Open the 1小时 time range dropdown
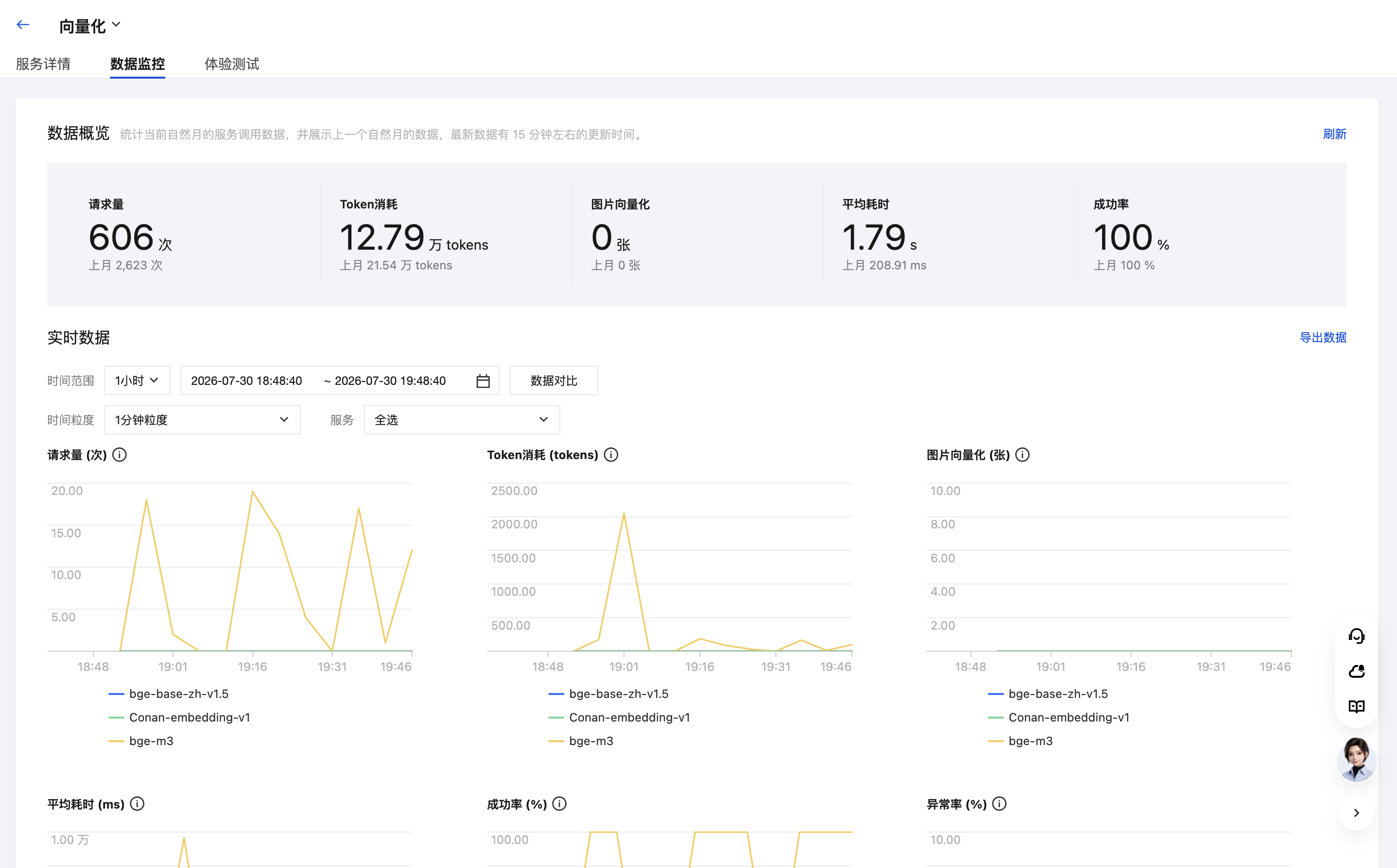Image resolution: width=1397 pixels, height=868 pixels. click(x=137, y=380)
